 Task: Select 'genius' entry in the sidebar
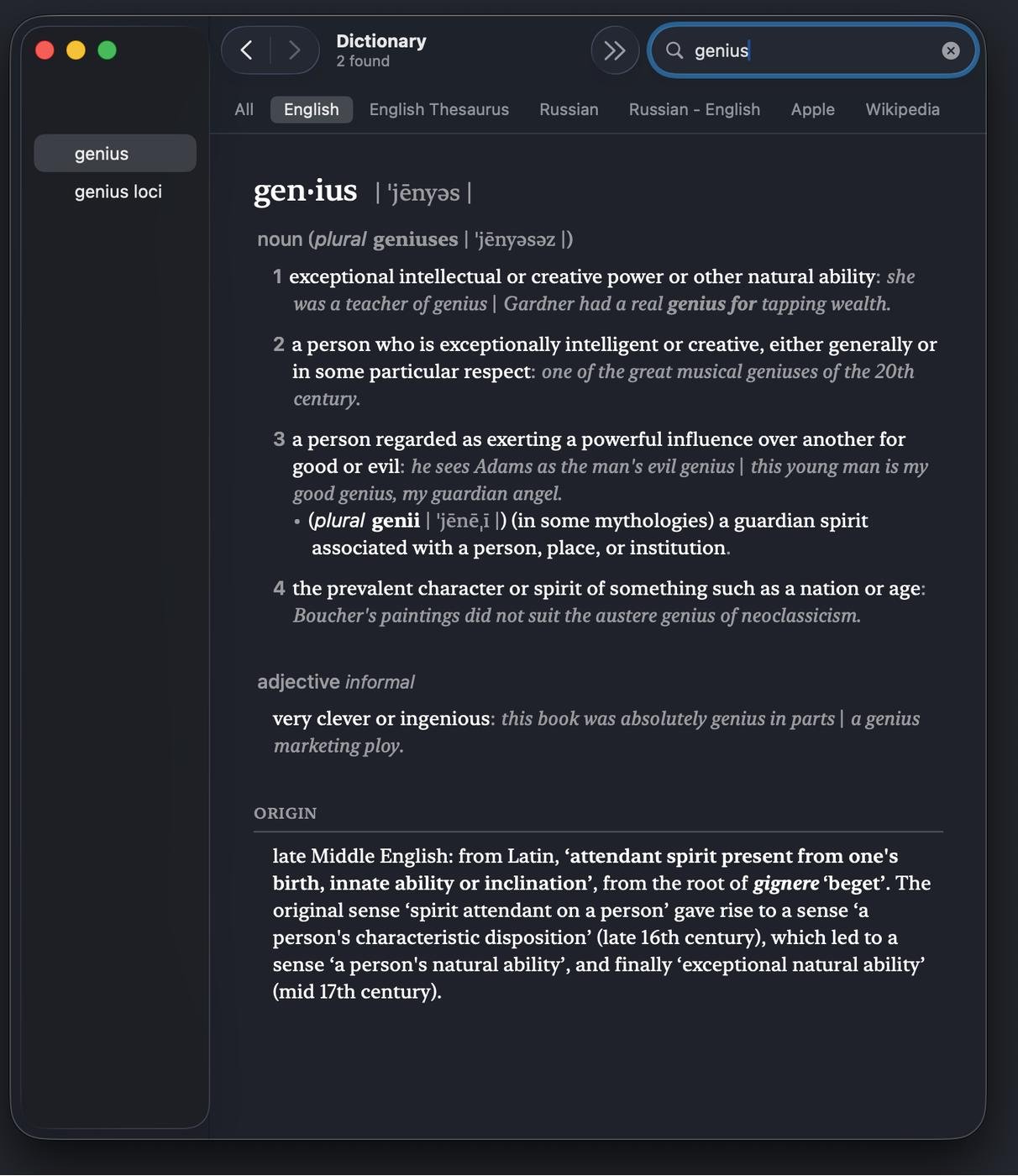102,154
